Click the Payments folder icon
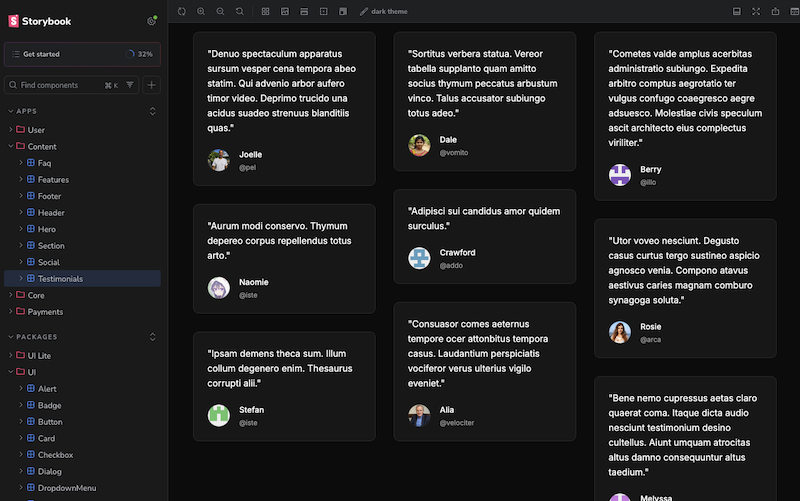This screenshot has width=800, height=501. click(x=20, y=311)
